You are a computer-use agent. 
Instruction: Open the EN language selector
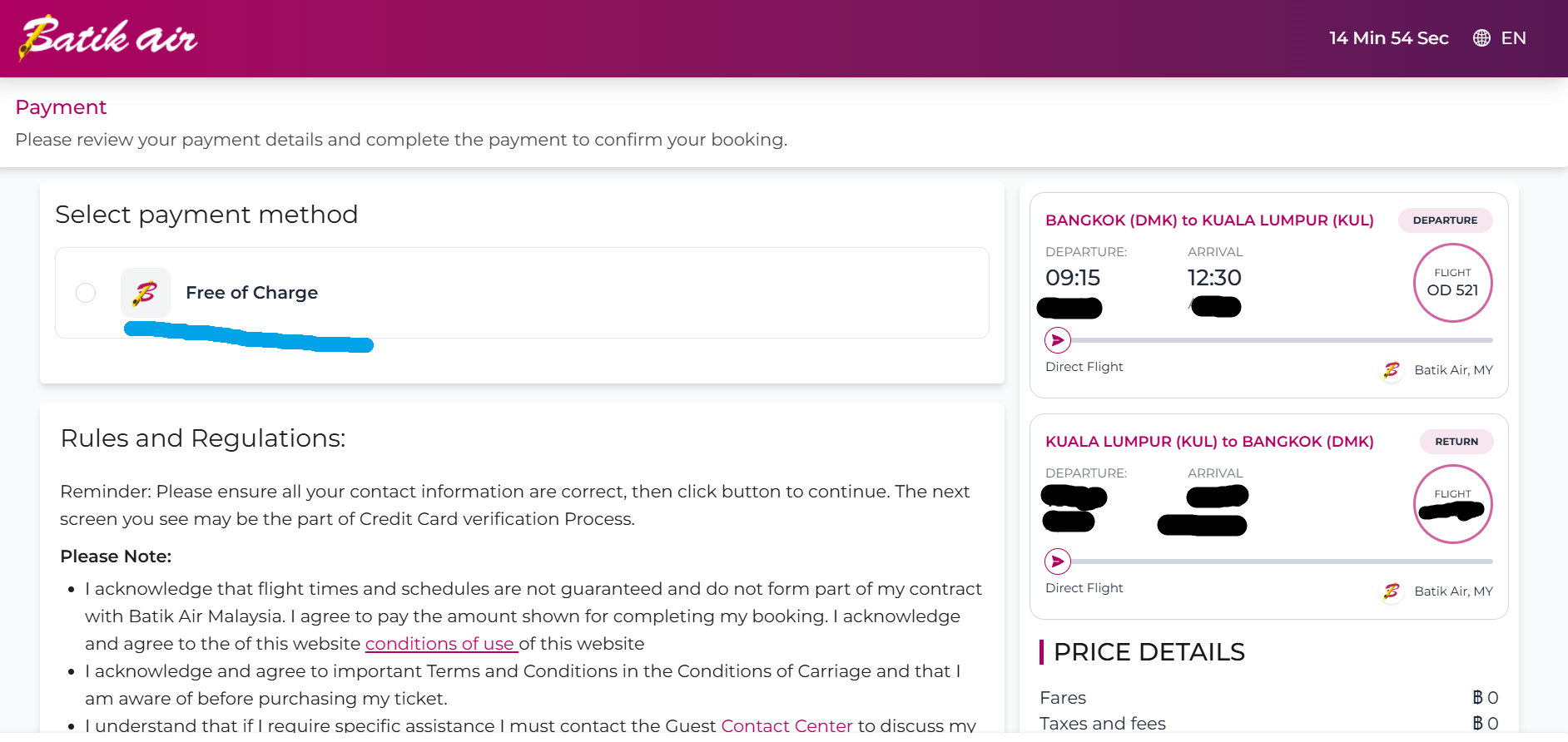point(1513,38)
